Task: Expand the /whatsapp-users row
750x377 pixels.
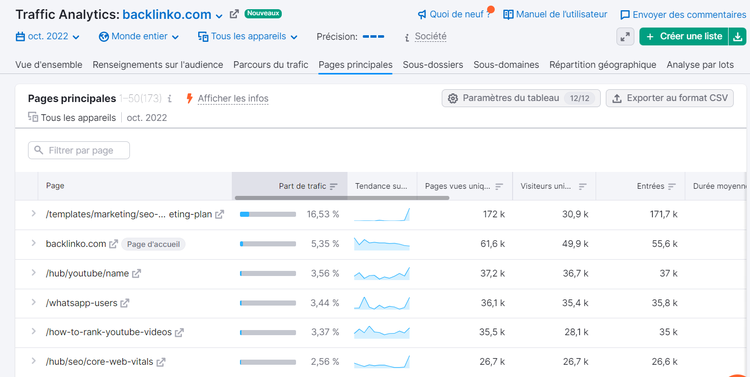Action: click(33, 302)
